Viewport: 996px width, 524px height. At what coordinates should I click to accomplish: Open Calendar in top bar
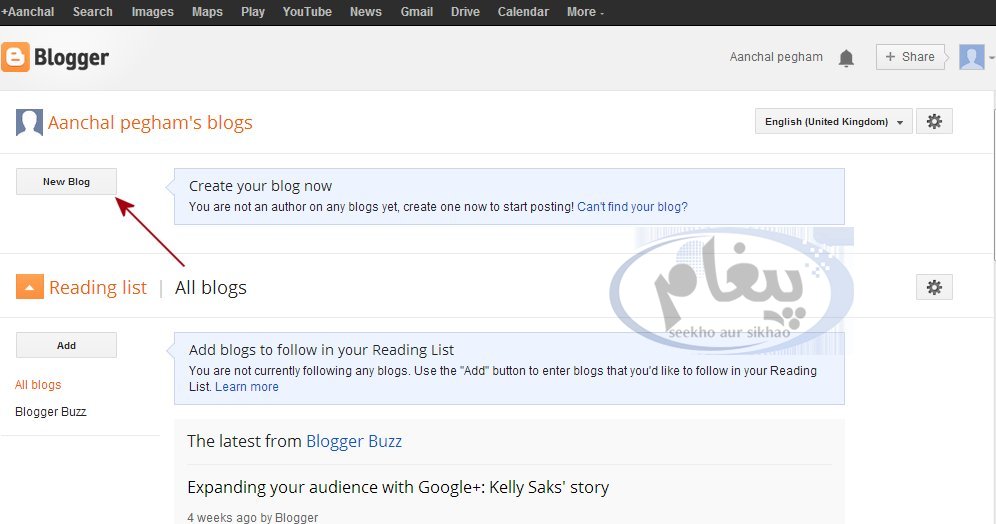point(523,11)
